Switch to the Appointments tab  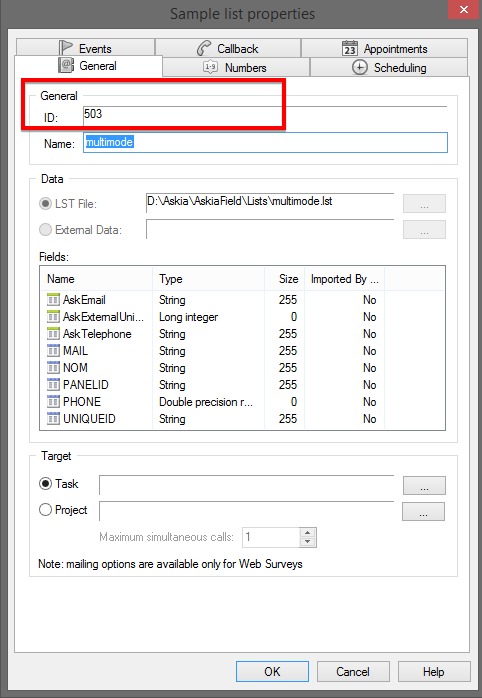(x=385, y=48)
